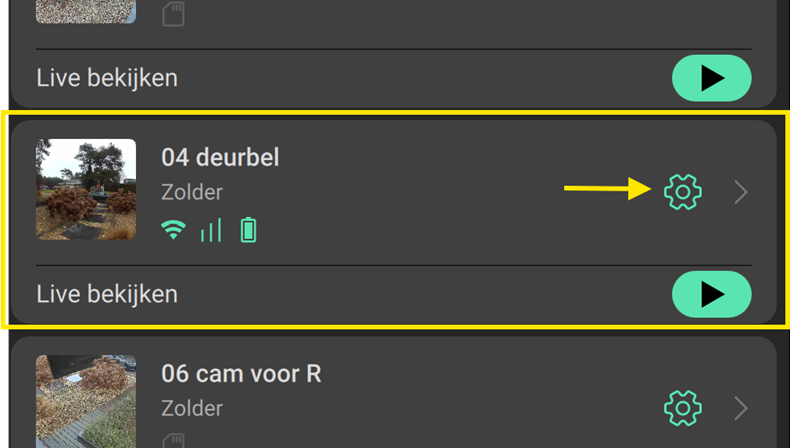Expand 04 deurbel with the right chevron
790x448 pixels.
pos(741,192)
